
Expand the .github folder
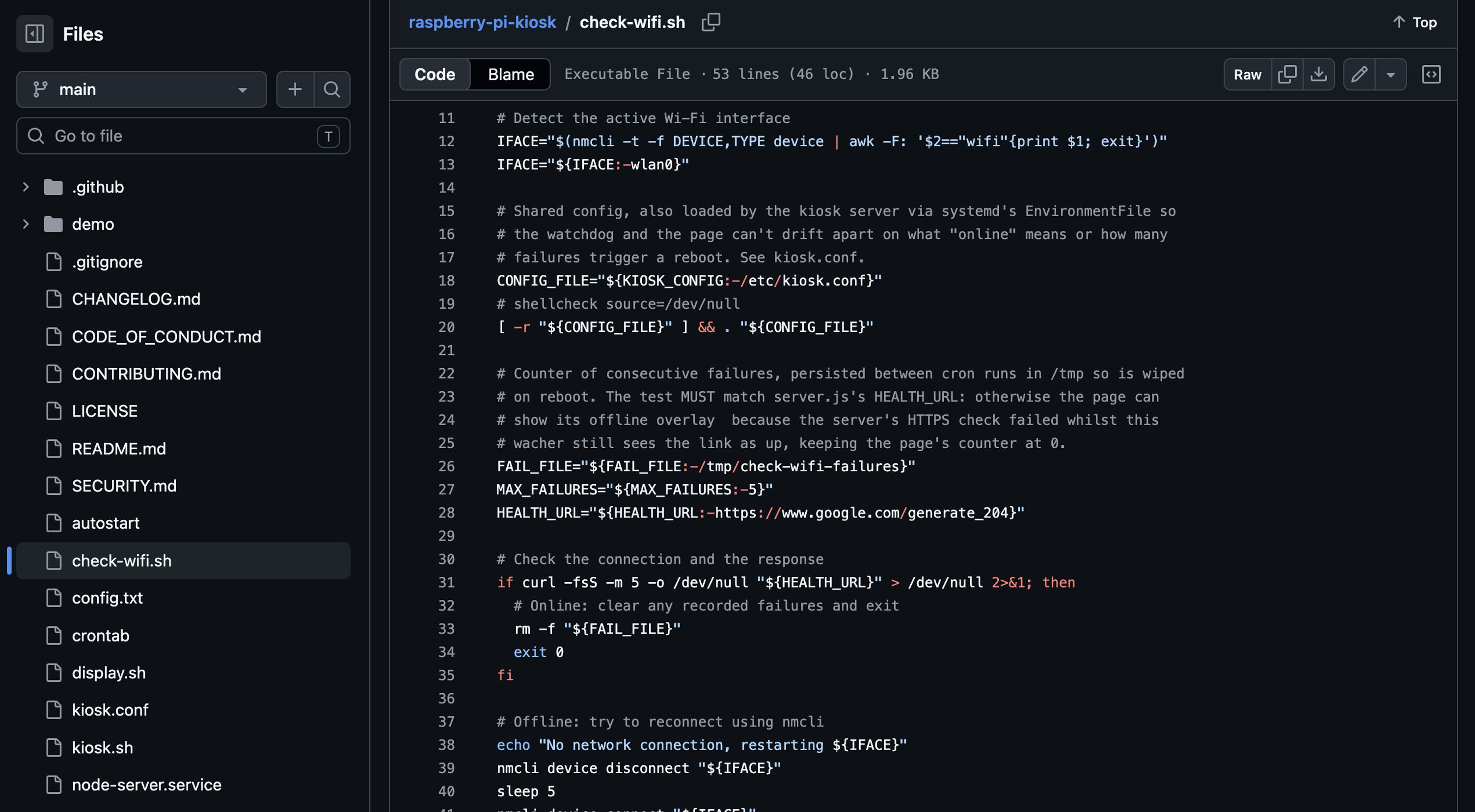point(25,187)
